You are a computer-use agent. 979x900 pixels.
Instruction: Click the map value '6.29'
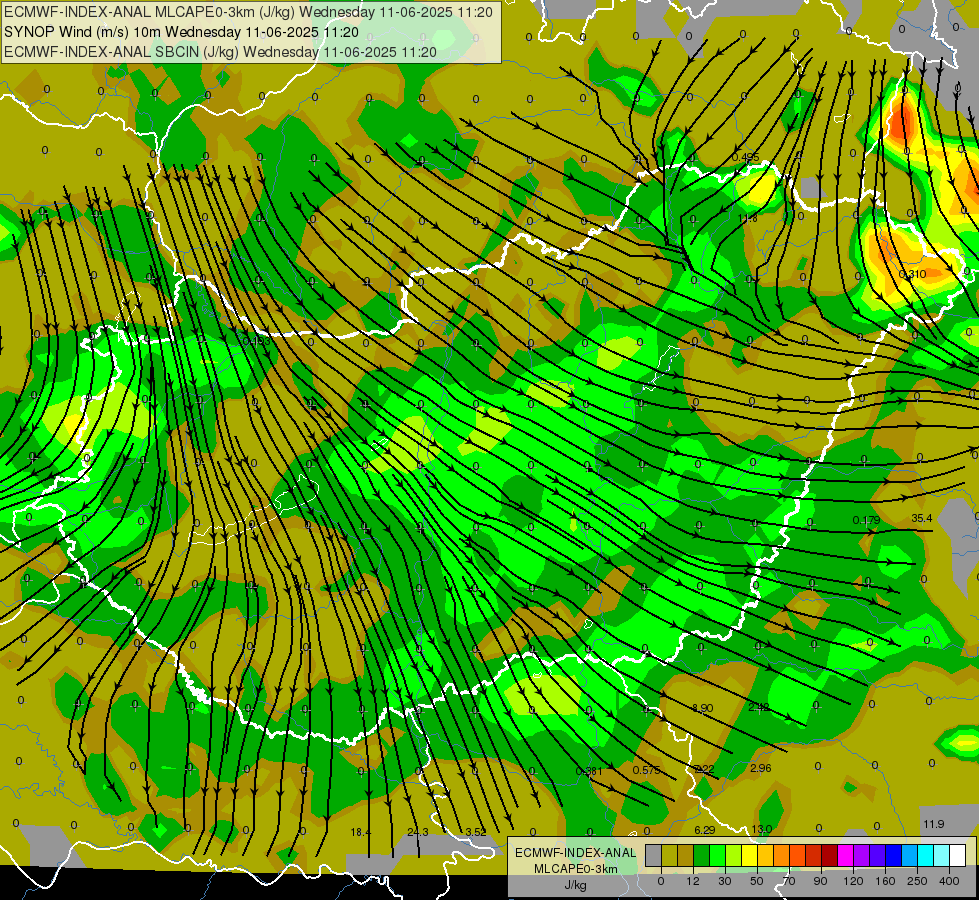pos(705,829)
